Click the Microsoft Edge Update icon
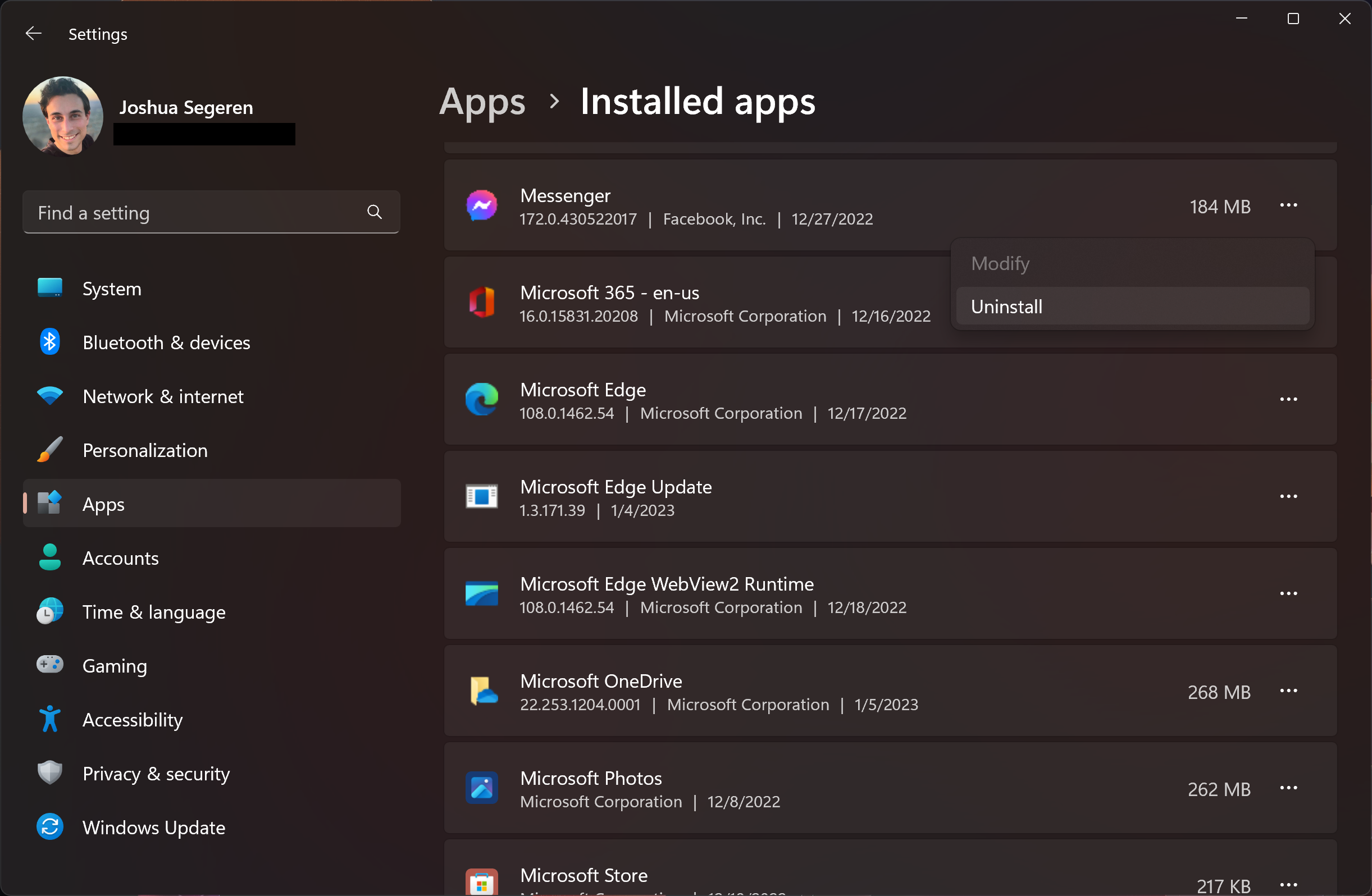This screenshot has width=1372, height=896. tap(482, 497)
